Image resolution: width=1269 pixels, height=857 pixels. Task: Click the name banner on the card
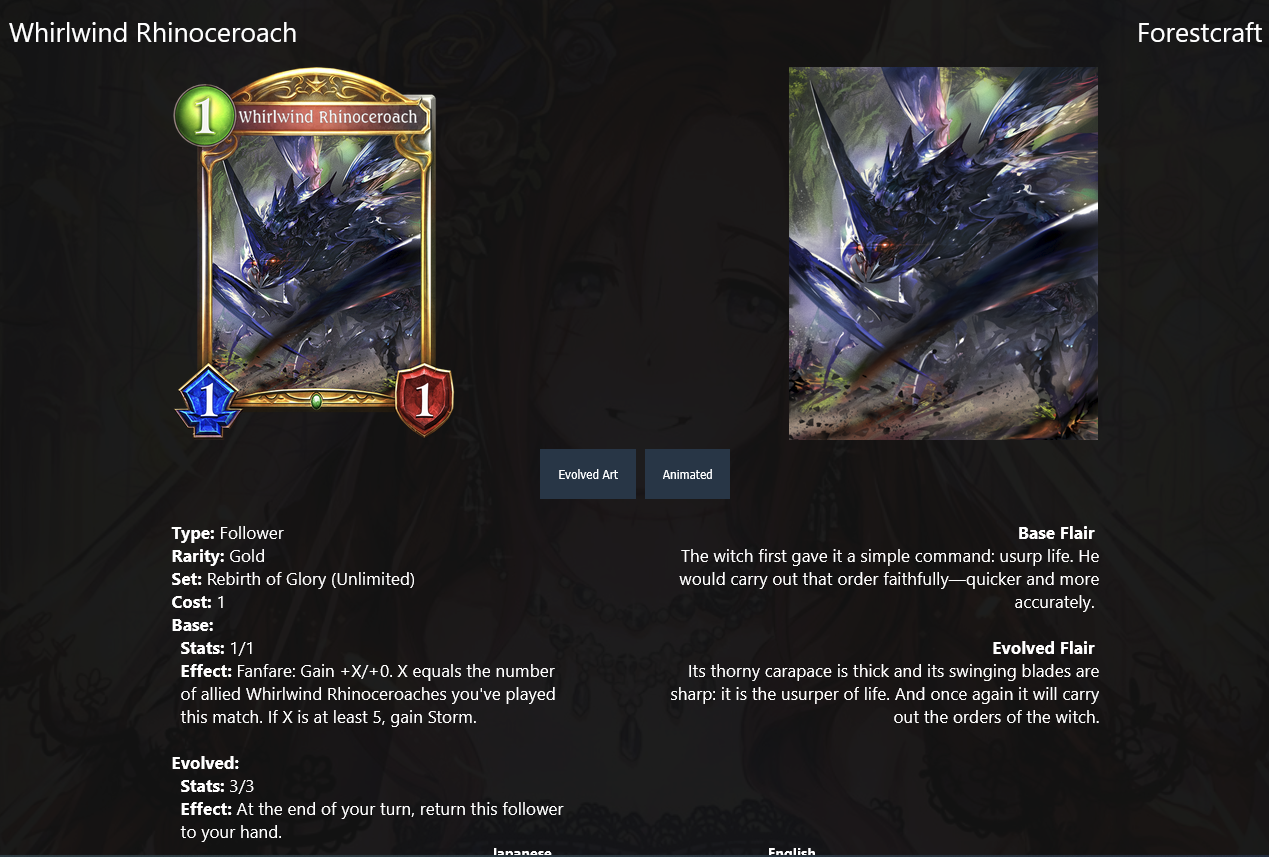coord(328,117)
